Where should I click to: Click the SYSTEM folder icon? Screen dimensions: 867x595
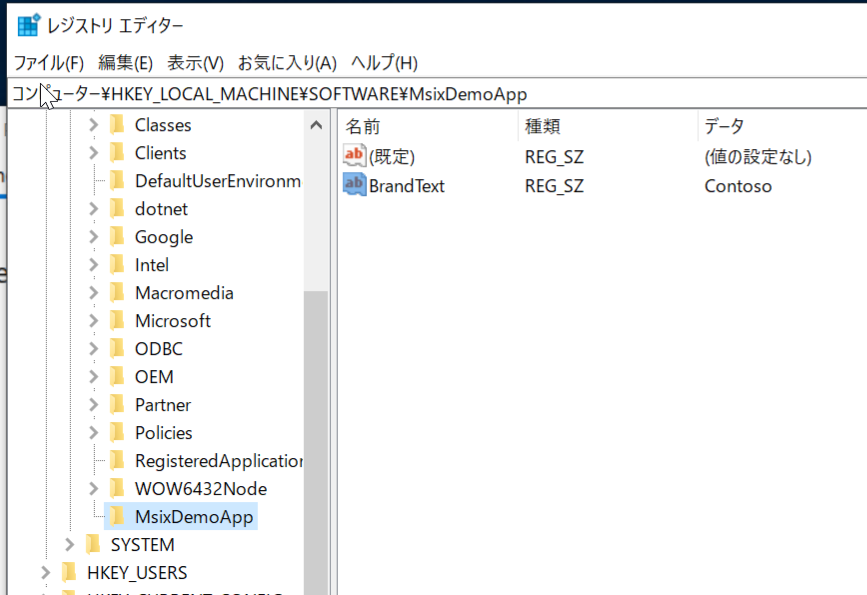click(93, 544)
